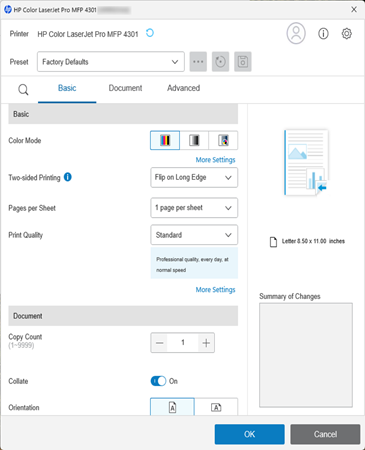The width and height of the screenshot is (365, 450).
Task: Select the grayscale color mode icon
Action: [194, 140]
